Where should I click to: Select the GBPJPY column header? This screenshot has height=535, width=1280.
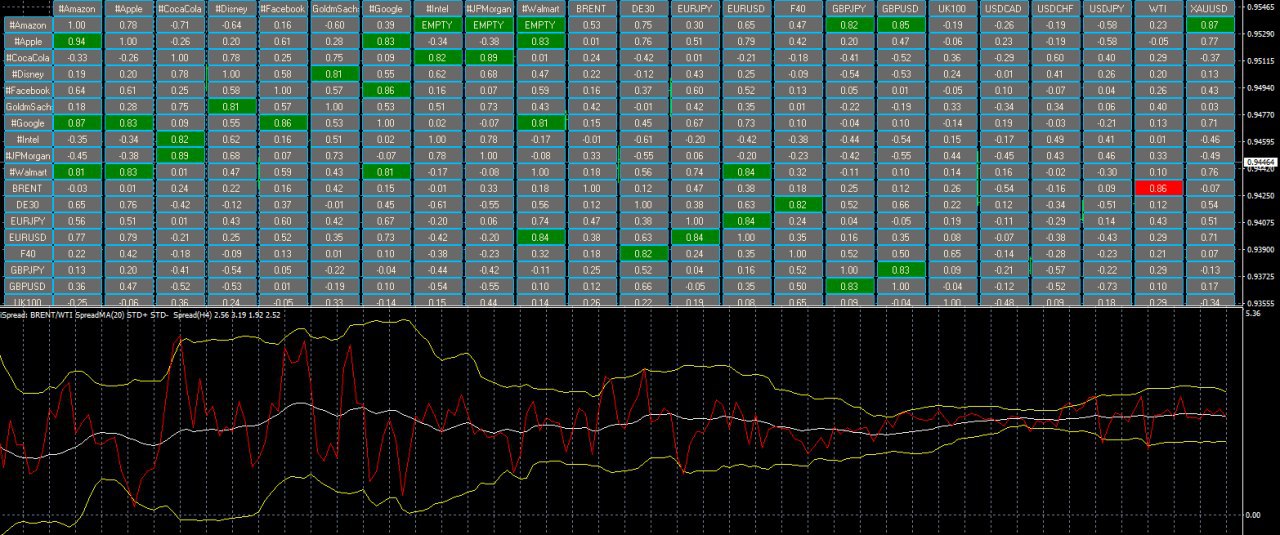pyautogui.click(x=849, y=7)
